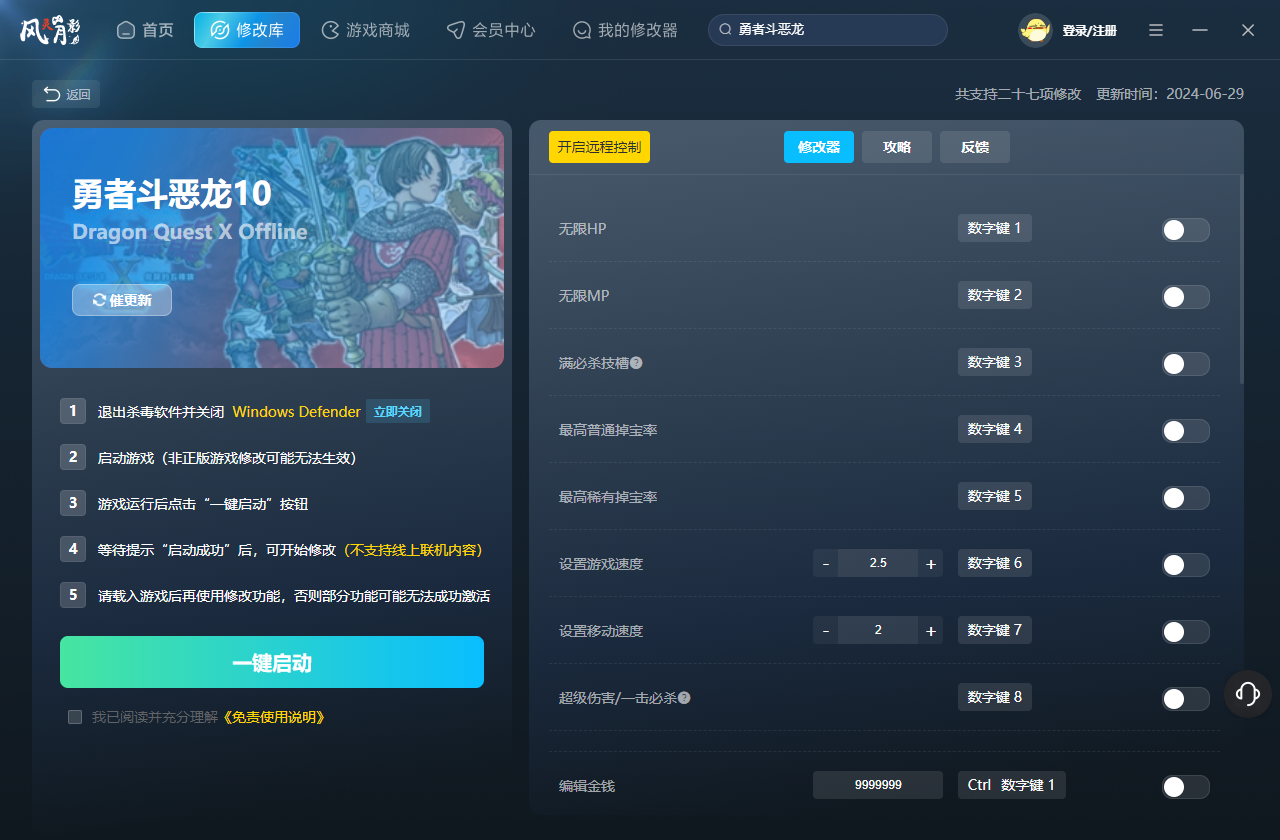Open the hamburger menu top right
Screen dimensions: 1280x840
pos(1155,30)
